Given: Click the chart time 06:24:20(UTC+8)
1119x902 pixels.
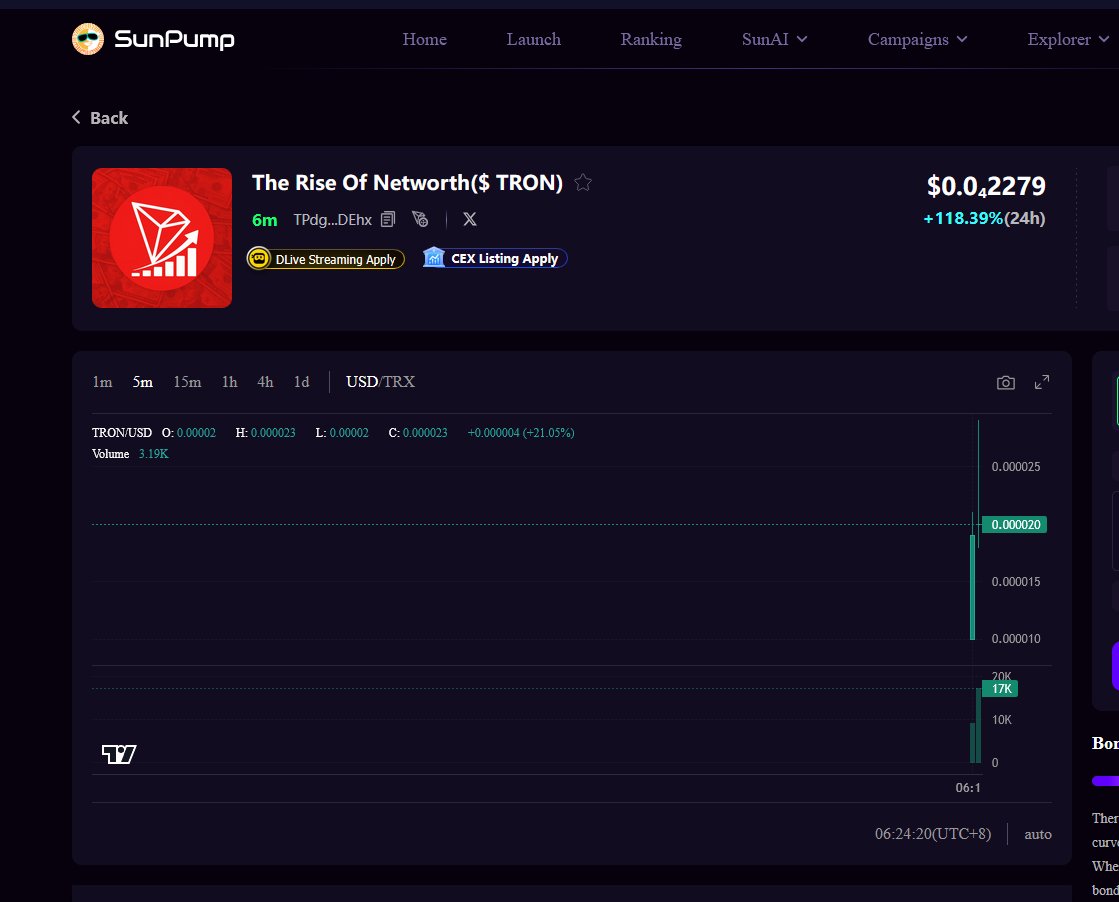Looking at the screenshot, I should point(933,833).
